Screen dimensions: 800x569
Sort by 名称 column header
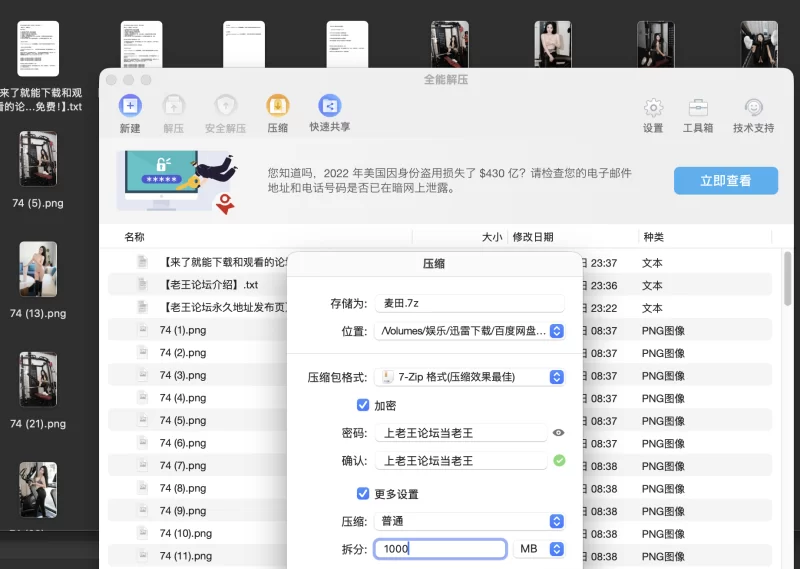135,237
